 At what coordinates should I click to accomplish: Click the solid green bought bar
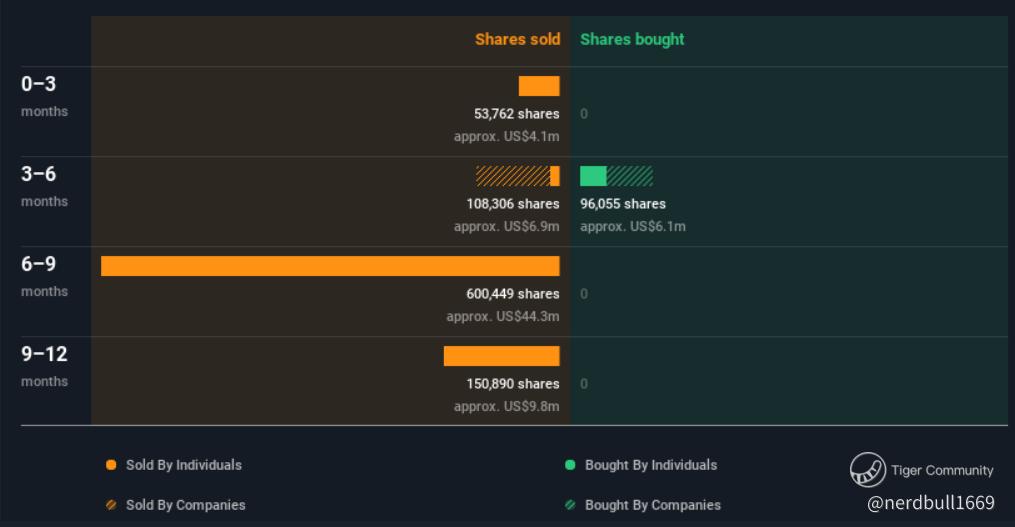(593, 176)
